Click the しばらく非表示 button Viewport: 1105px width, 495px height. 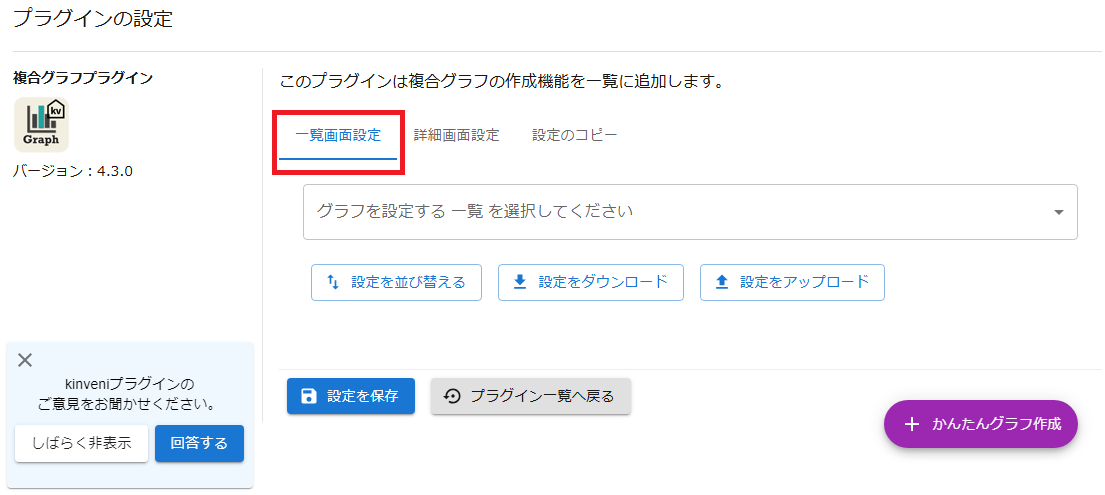tap(82, 444)
